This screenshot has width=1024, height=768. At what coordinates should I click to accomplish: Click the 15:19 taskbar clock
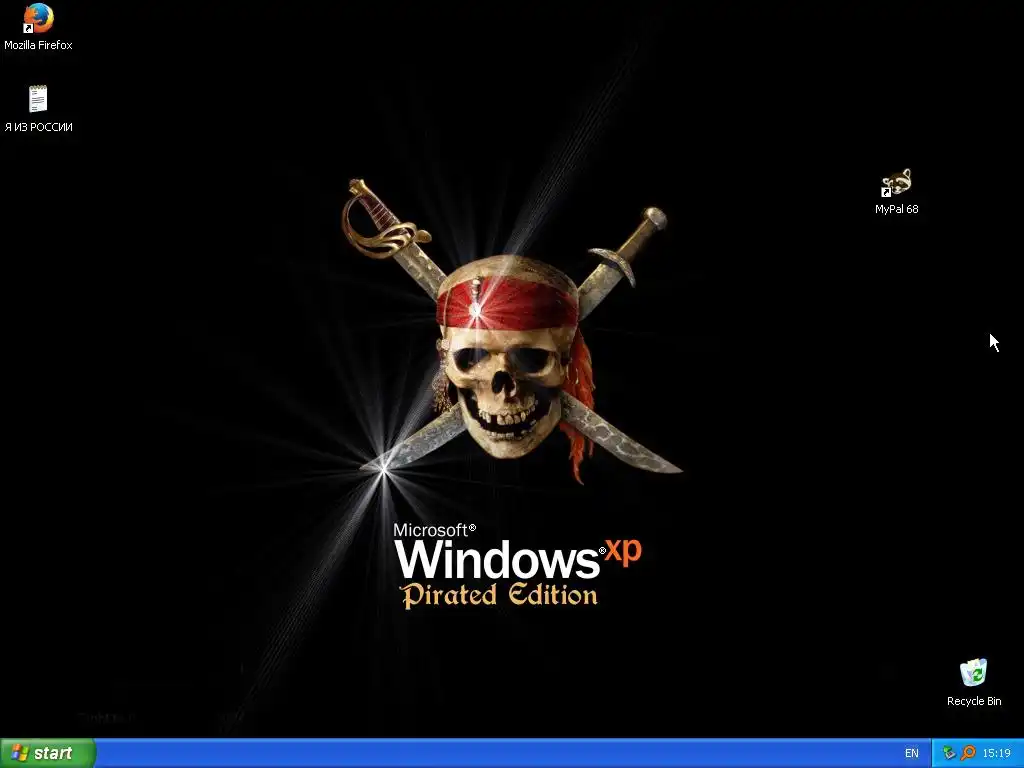point(997,753)
